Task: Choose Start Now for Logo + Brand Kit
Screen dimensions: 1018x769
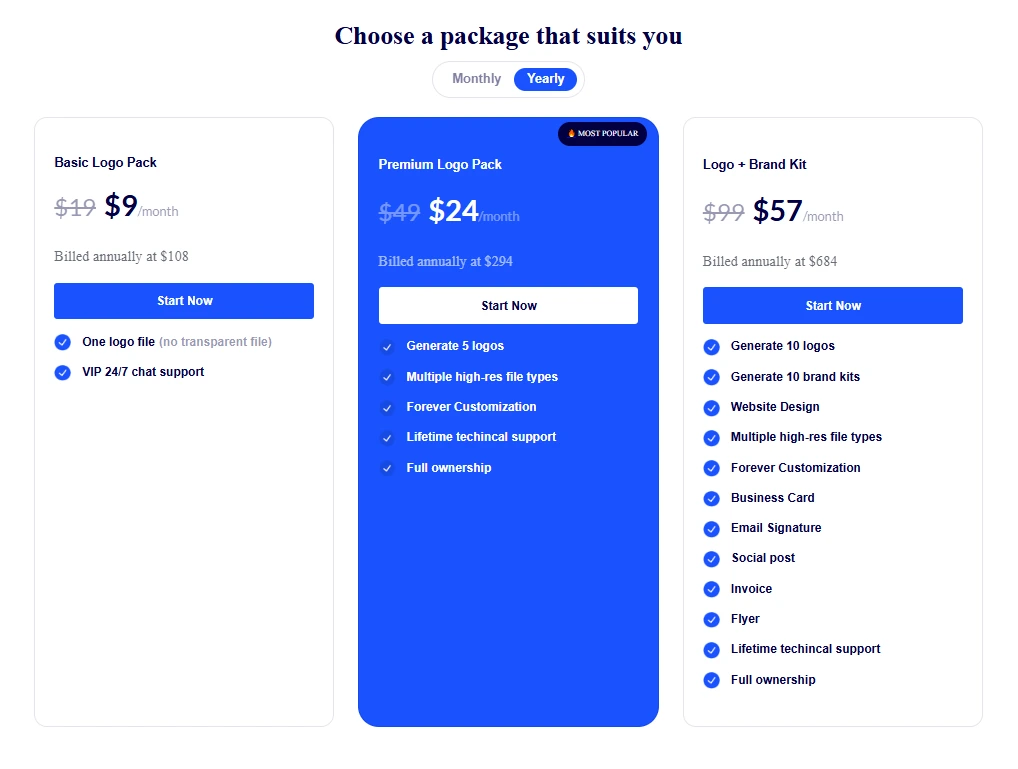Action: pos(832,306)
